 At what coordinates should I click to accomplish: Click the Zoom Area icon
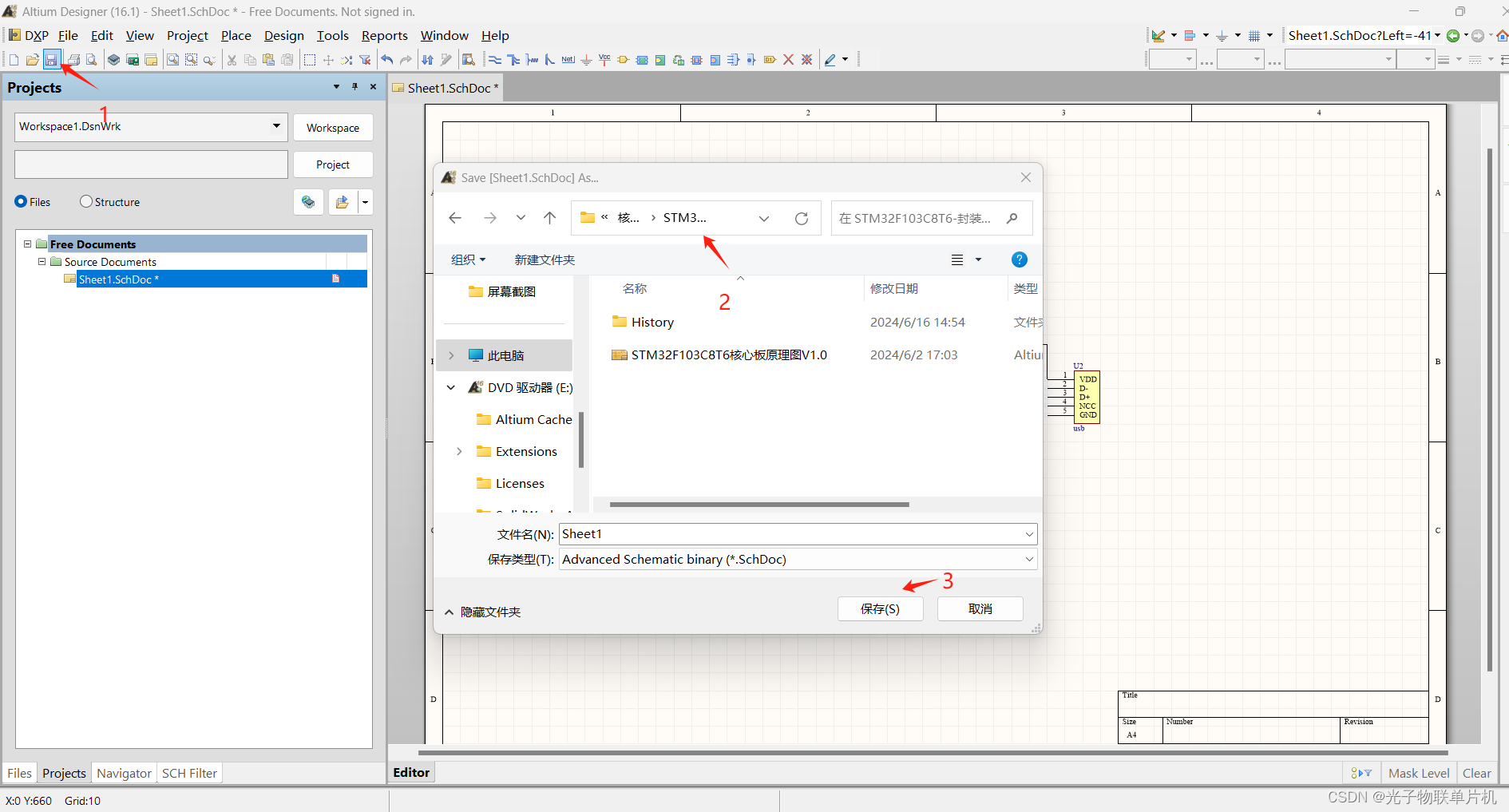tap(191, 60)
